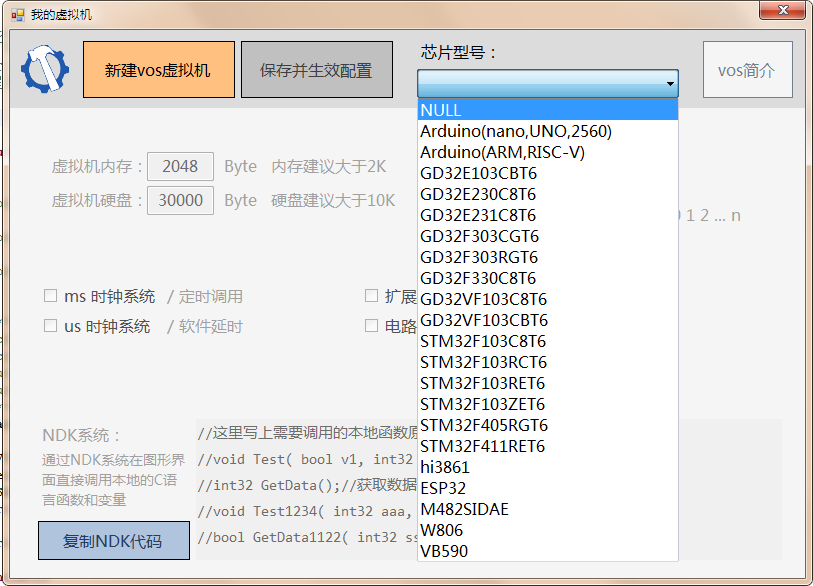Screen dimensions: 813x586
Task: Select NULL in the chip list
Action: [548, 110]
